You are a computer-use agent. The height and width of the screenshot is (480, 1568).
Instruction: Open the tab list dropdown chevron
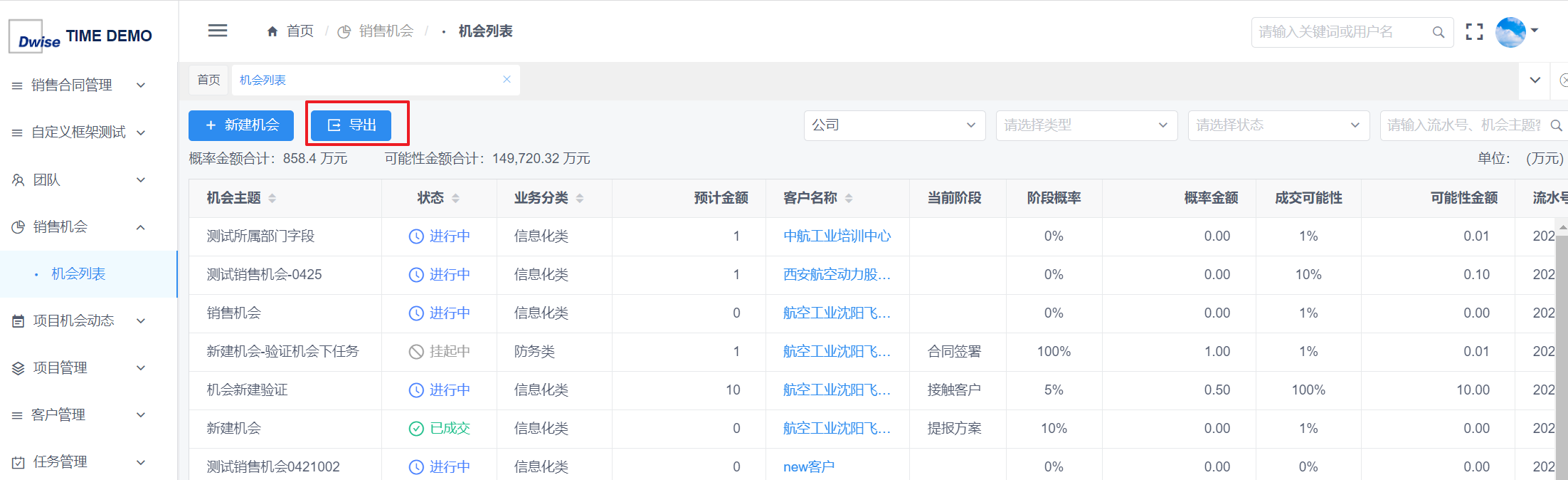tap(1535, 80)
